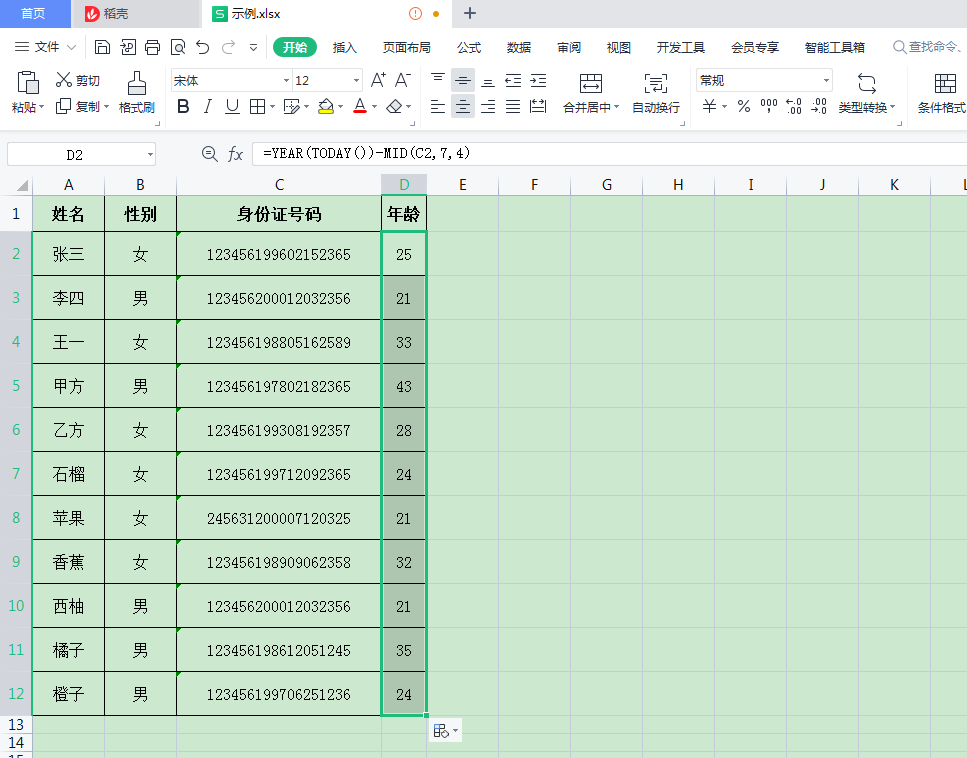Click the 查找命令 search box
Viewport: 967px width, 758px height.
pyautogui.click(x=928, y=47)
